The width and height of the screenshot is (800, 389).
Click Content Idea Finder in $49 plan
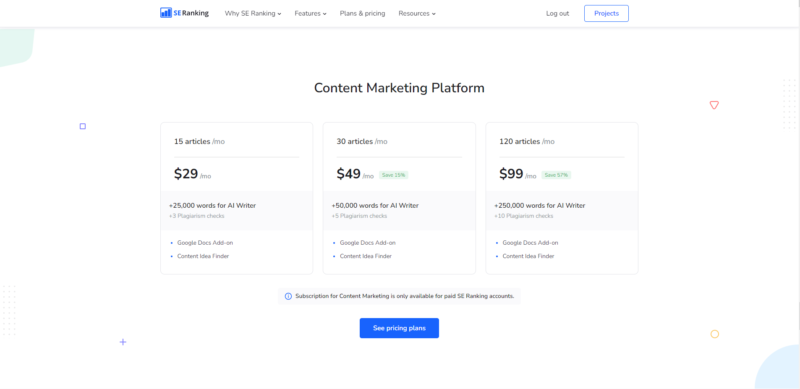pos(366,256)
